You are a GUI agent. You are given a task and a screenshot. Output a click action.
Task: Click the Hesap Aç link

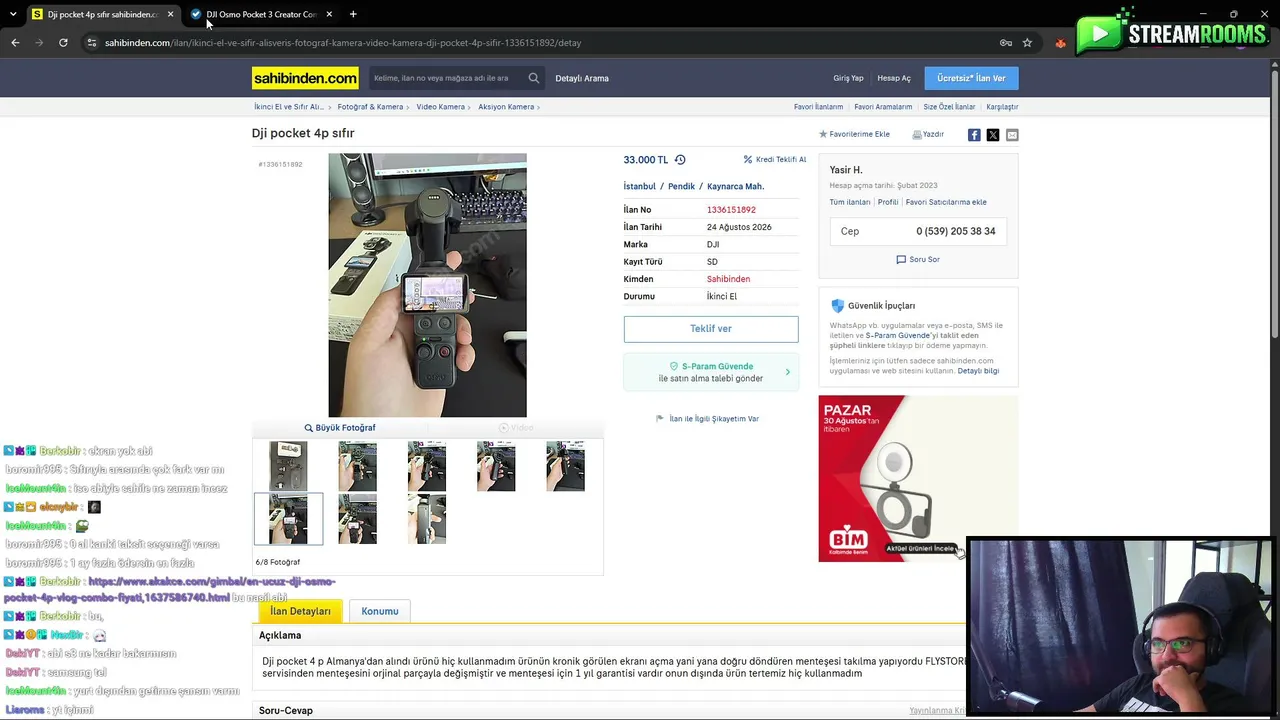click(894, 78)
